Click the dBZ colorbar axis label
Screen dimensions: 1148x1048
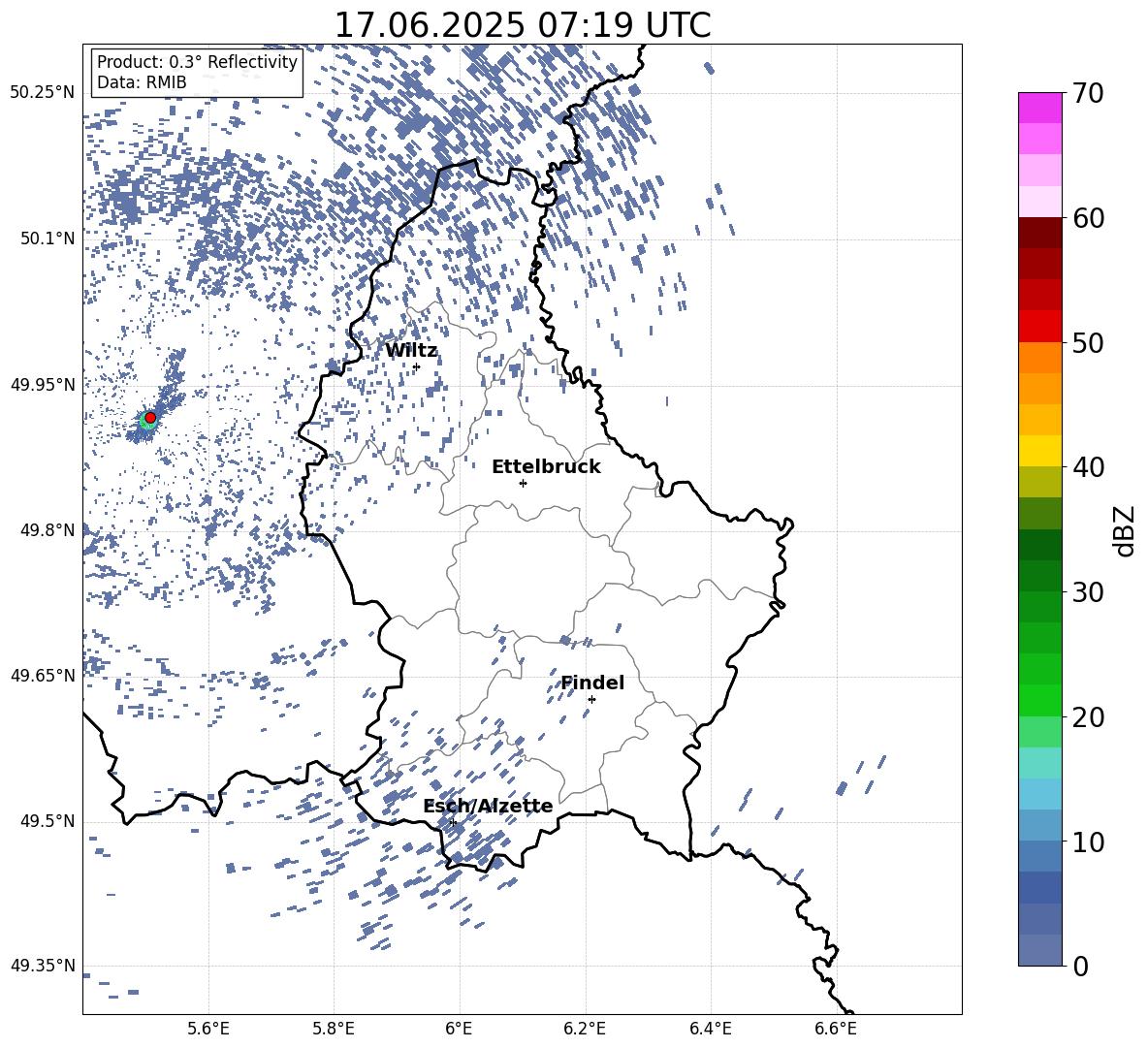tap(1125, 530)
